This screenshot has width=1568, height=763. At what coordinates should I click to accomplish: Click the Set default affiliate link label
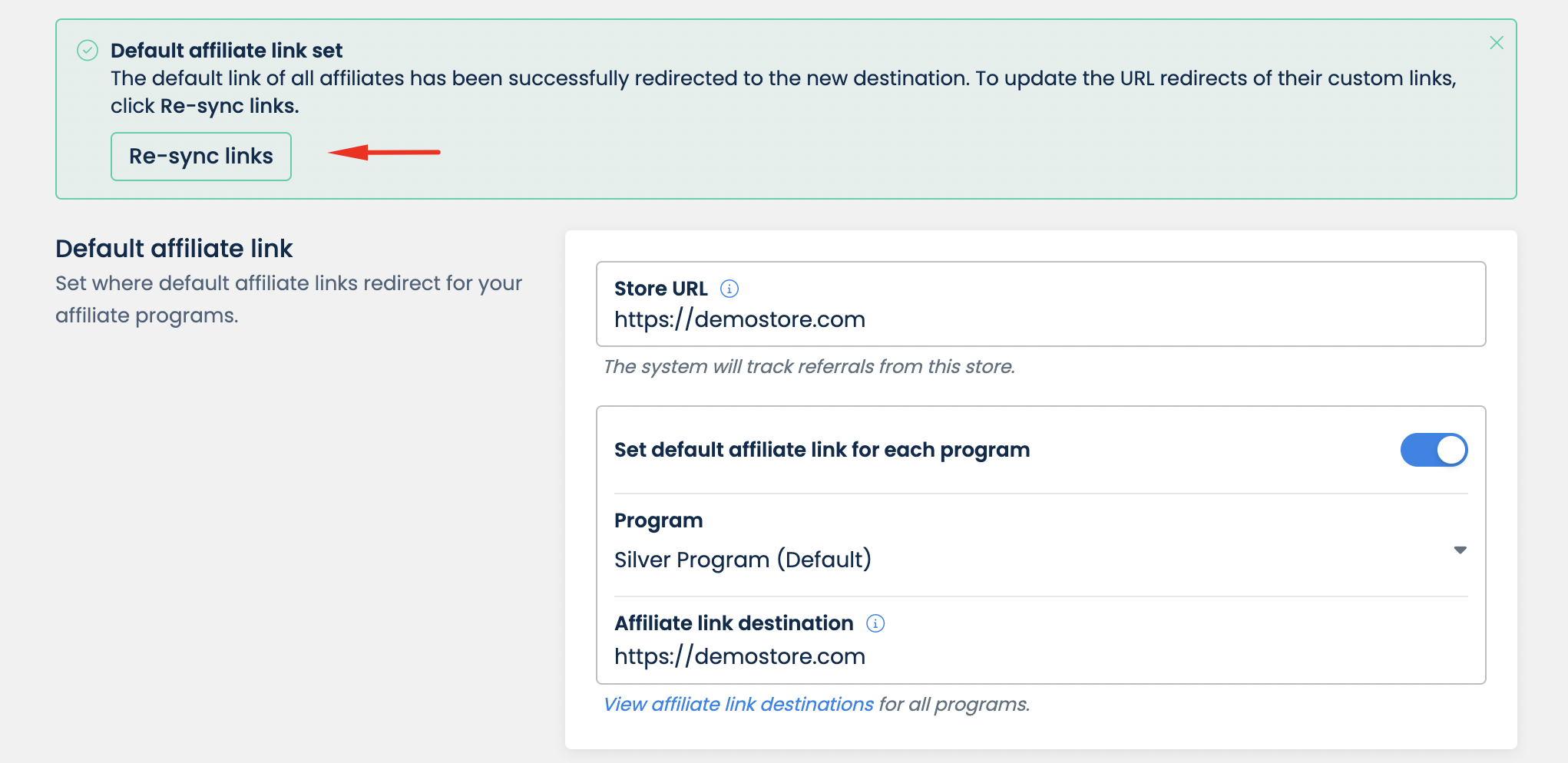(822, 450)
